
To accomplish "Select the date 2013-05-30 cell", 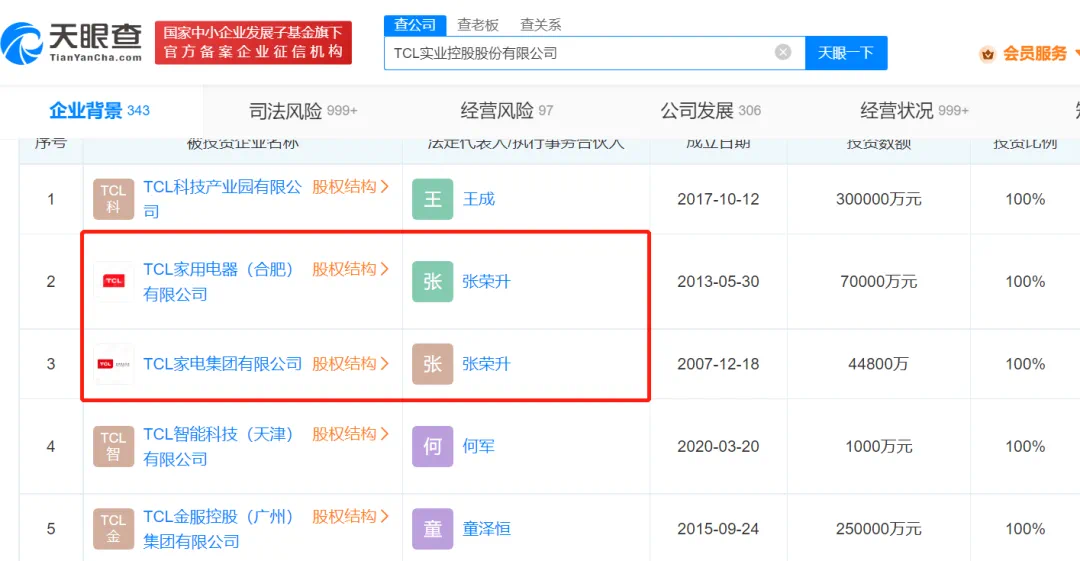I will (x=718, y=281).
